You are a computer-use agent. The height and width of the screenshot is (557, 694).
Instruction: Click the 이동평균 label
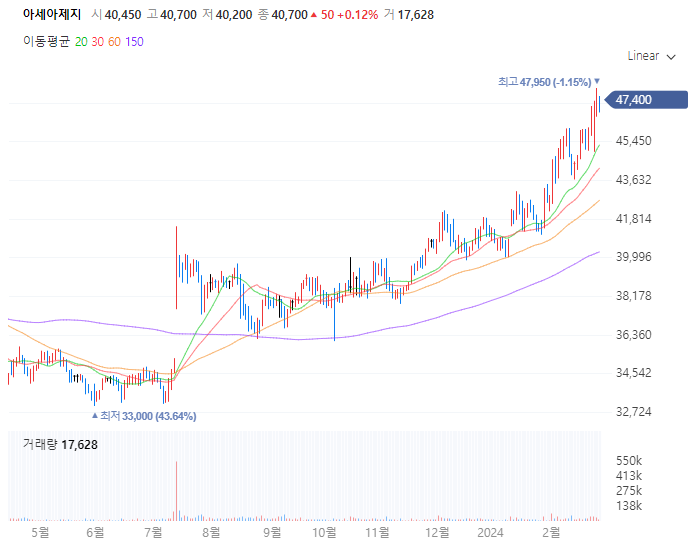click(x=46, y=42)
